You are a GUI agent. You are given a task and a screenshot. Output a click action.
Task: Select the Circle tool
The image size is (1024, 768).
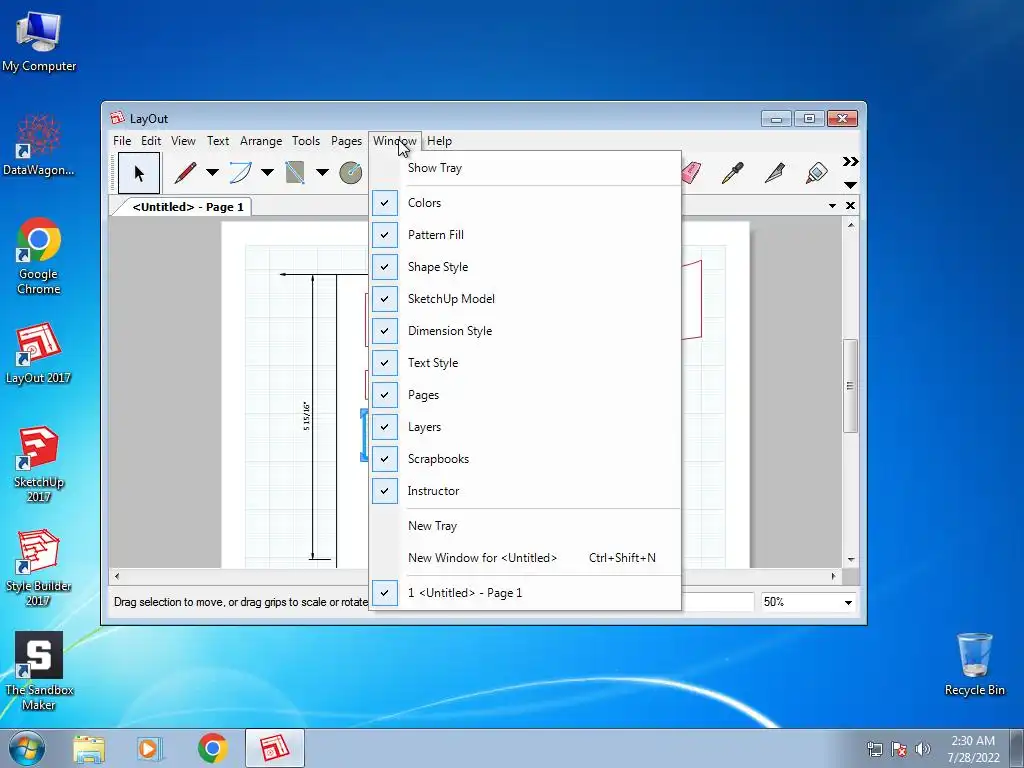351,173
